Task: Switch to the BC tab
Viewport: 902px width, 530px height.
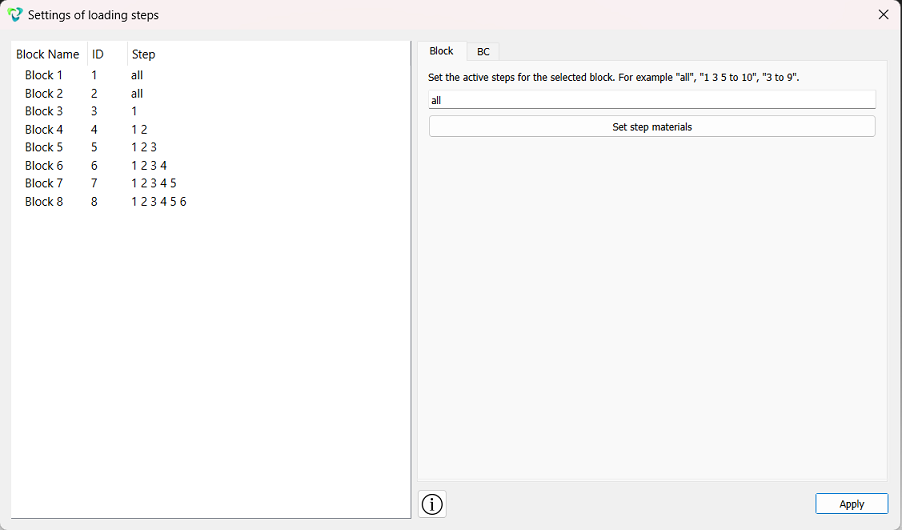Action: click(483, 52)
